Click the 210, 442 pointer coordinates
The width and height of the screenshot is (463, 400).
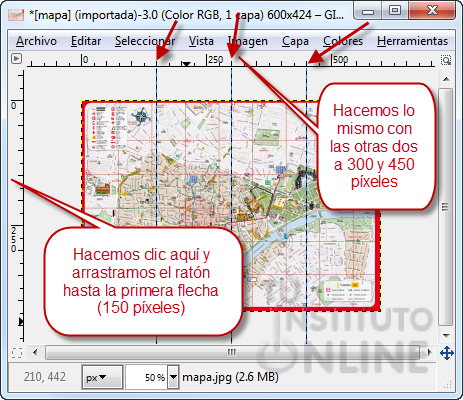coord(45,377)
